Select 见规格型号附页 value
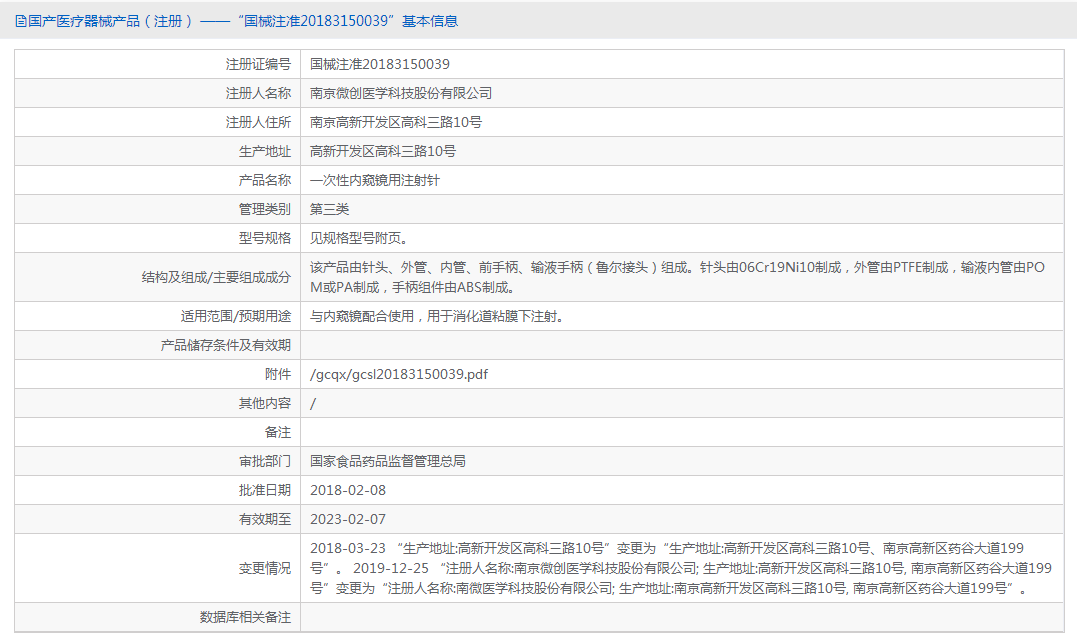 point(359,238)
